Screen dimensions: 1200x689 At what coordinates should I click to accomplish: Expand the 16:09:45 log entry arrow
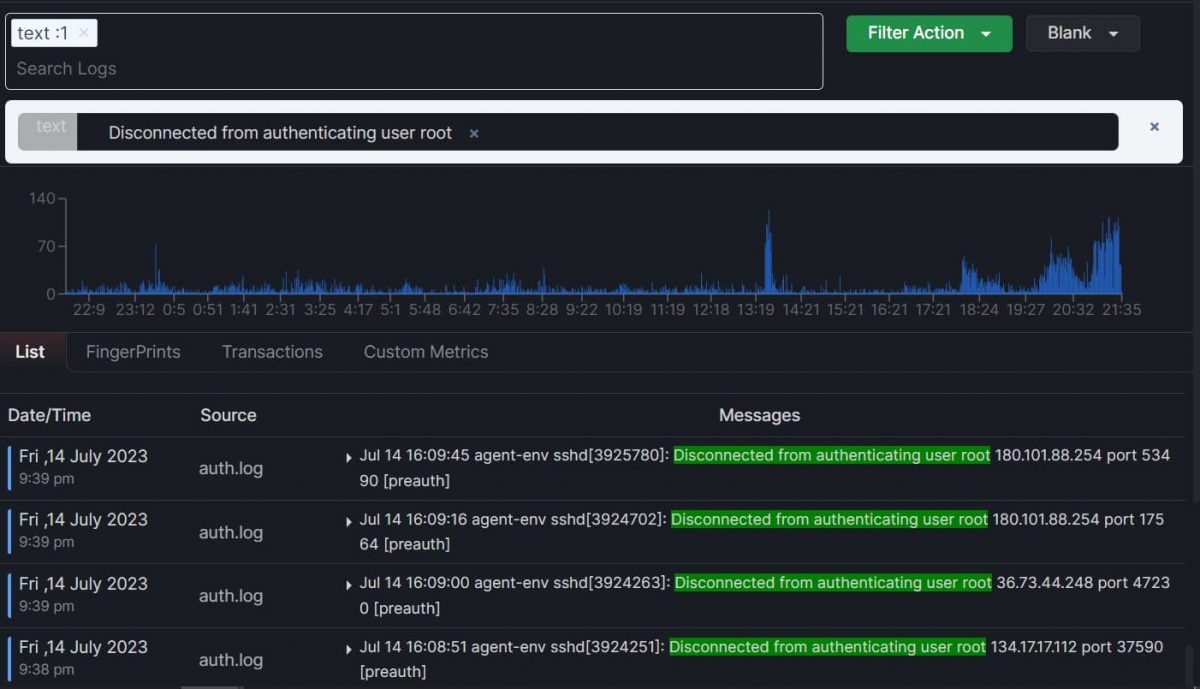tap(349, 456)
